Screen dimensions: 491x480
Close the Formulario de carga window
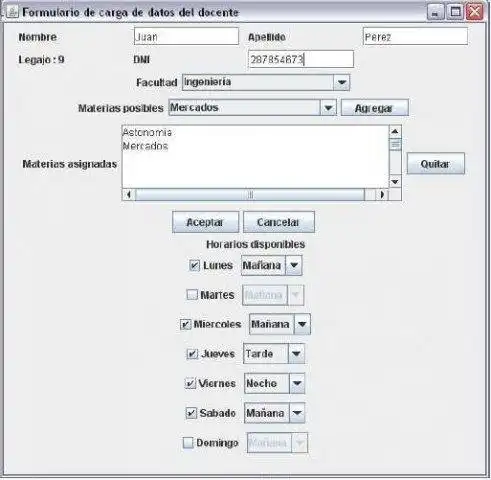474,12
